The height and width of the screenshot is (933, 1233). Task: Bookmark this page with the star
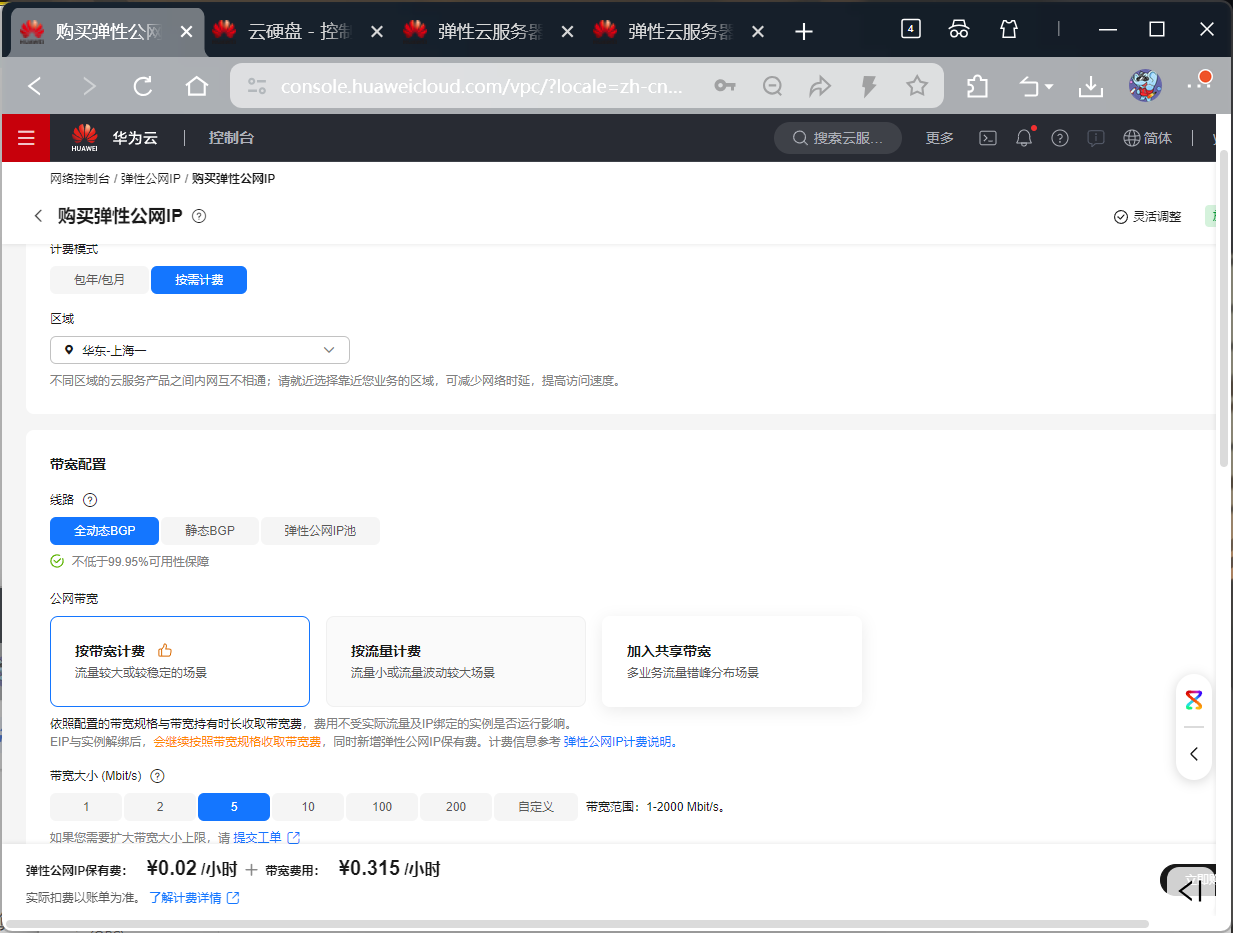coord(917,87)
